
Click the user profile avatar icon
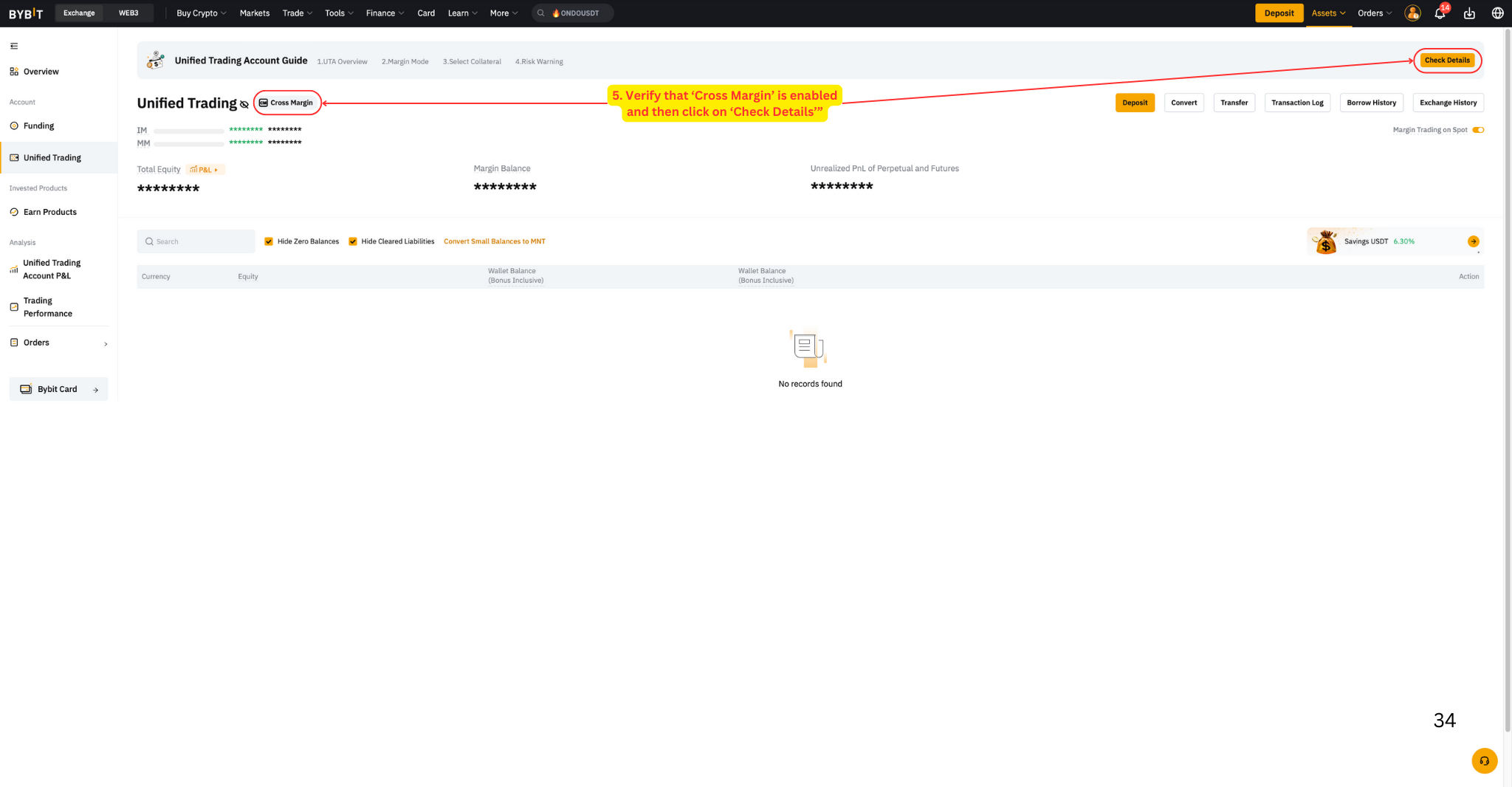(1412, 13)
